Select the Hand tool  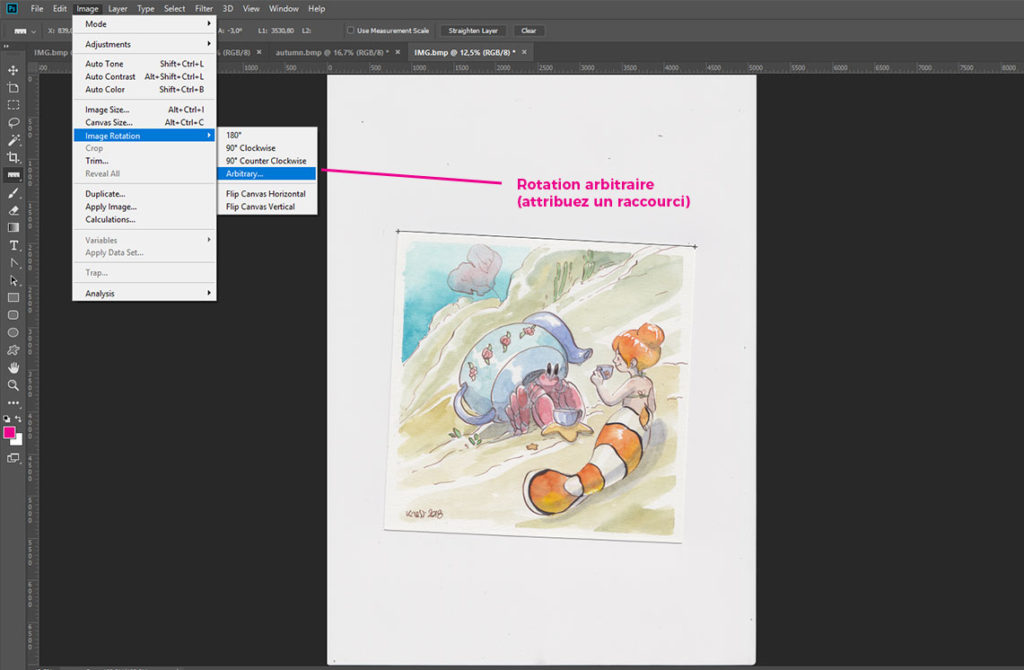click(x=13, y=368)
